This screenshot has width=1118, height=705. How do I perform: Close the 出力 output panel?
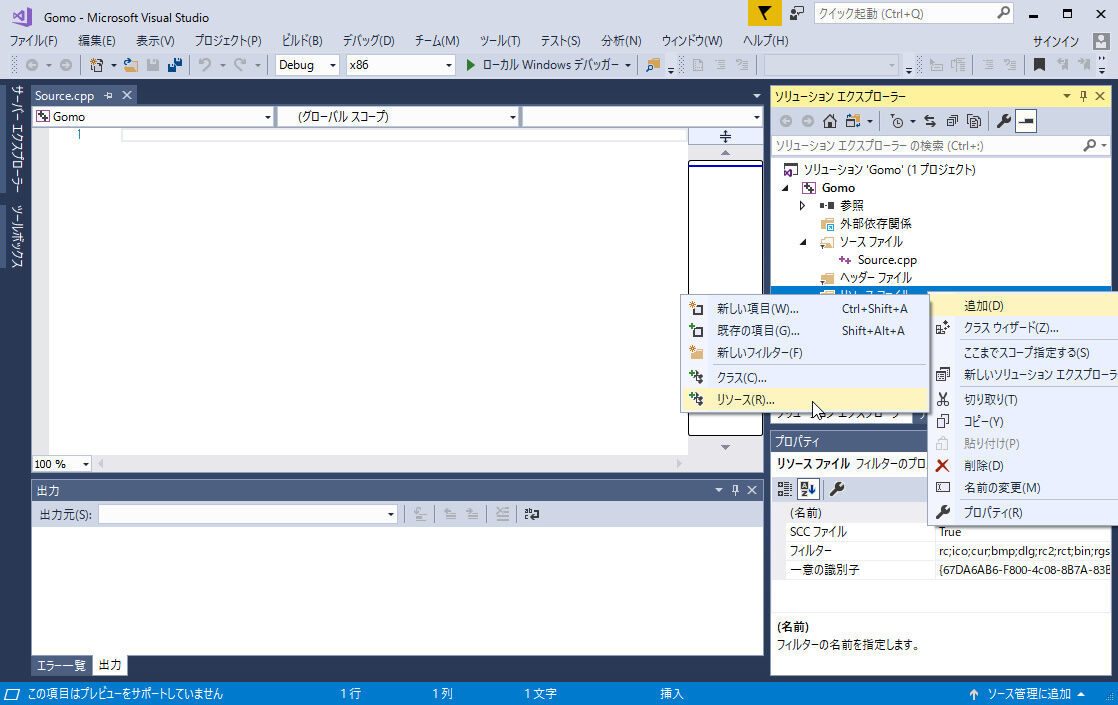[x=752, y=490]
